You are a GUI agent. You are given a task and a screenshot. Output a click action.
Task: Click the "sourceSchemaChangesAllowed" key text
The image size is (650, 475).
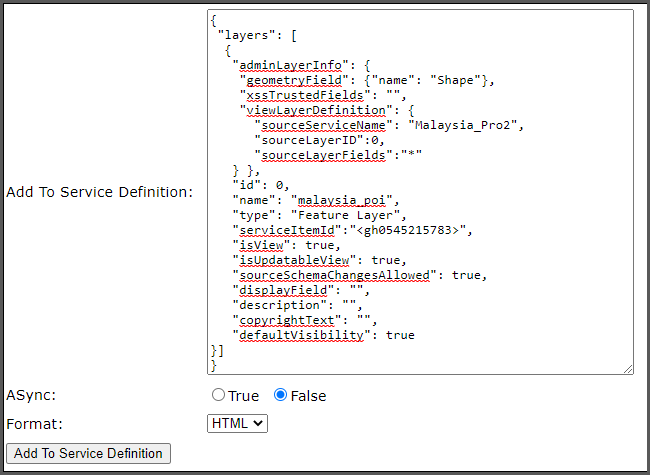(x=334, y=275)
